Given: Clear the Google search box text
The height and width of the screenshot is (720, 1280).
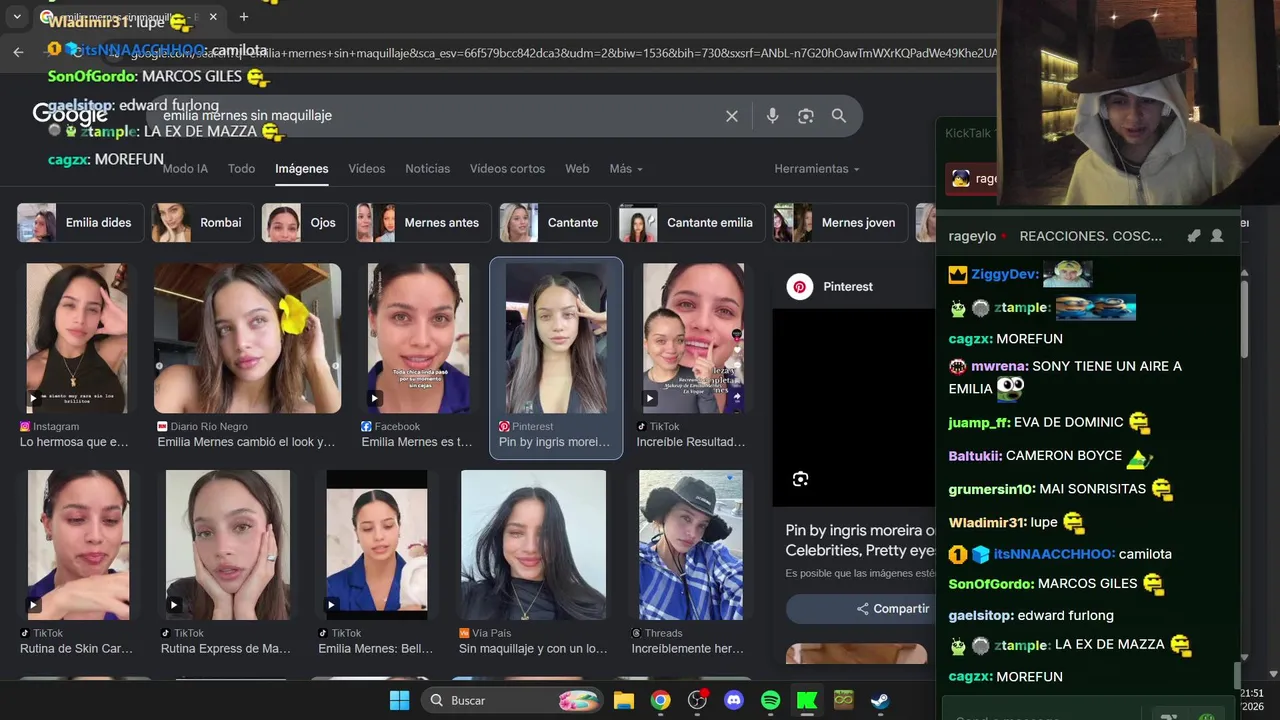Looking at the screenshot, I should pos(732,116).
